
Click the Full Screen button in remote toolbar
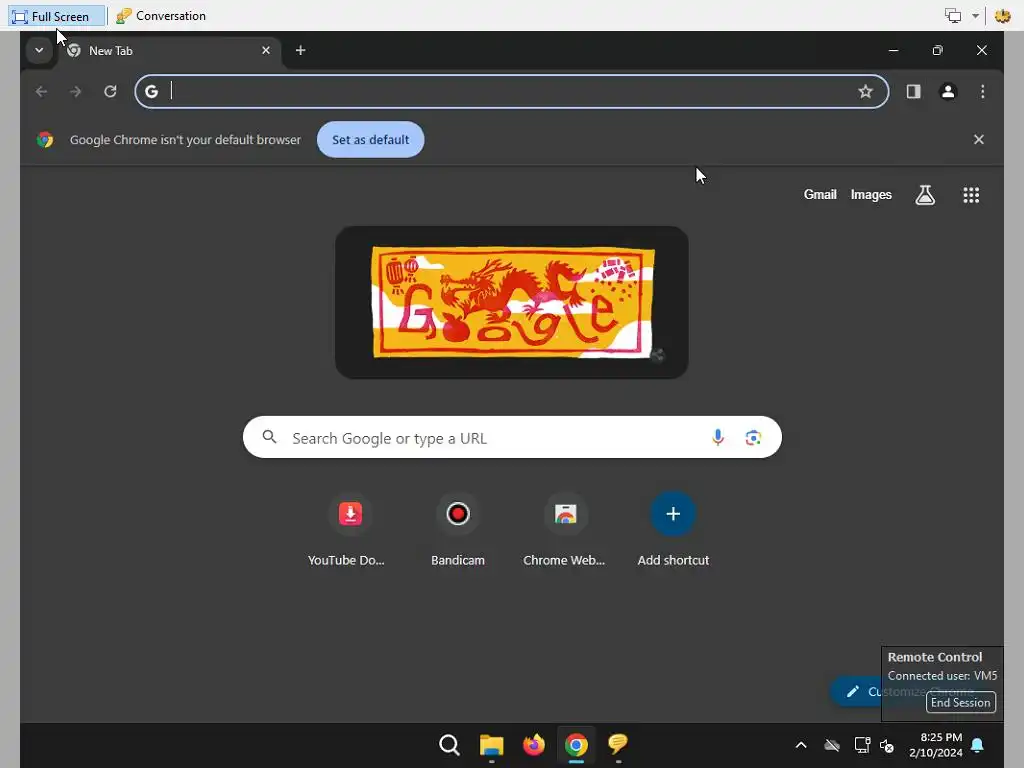click(57, 16)
